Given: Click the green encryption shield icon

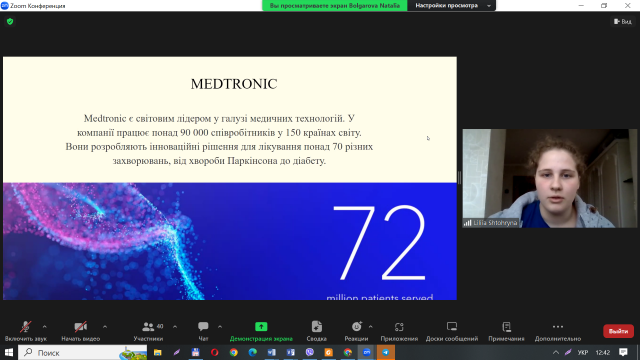Looking at the screenshot, I should 10,21.
